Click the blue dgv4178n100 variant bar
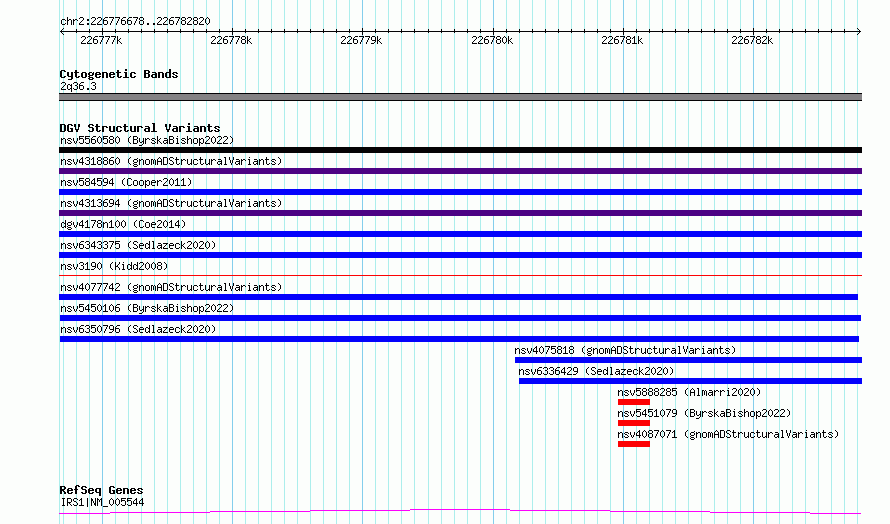890x524 pixels. 460,234
